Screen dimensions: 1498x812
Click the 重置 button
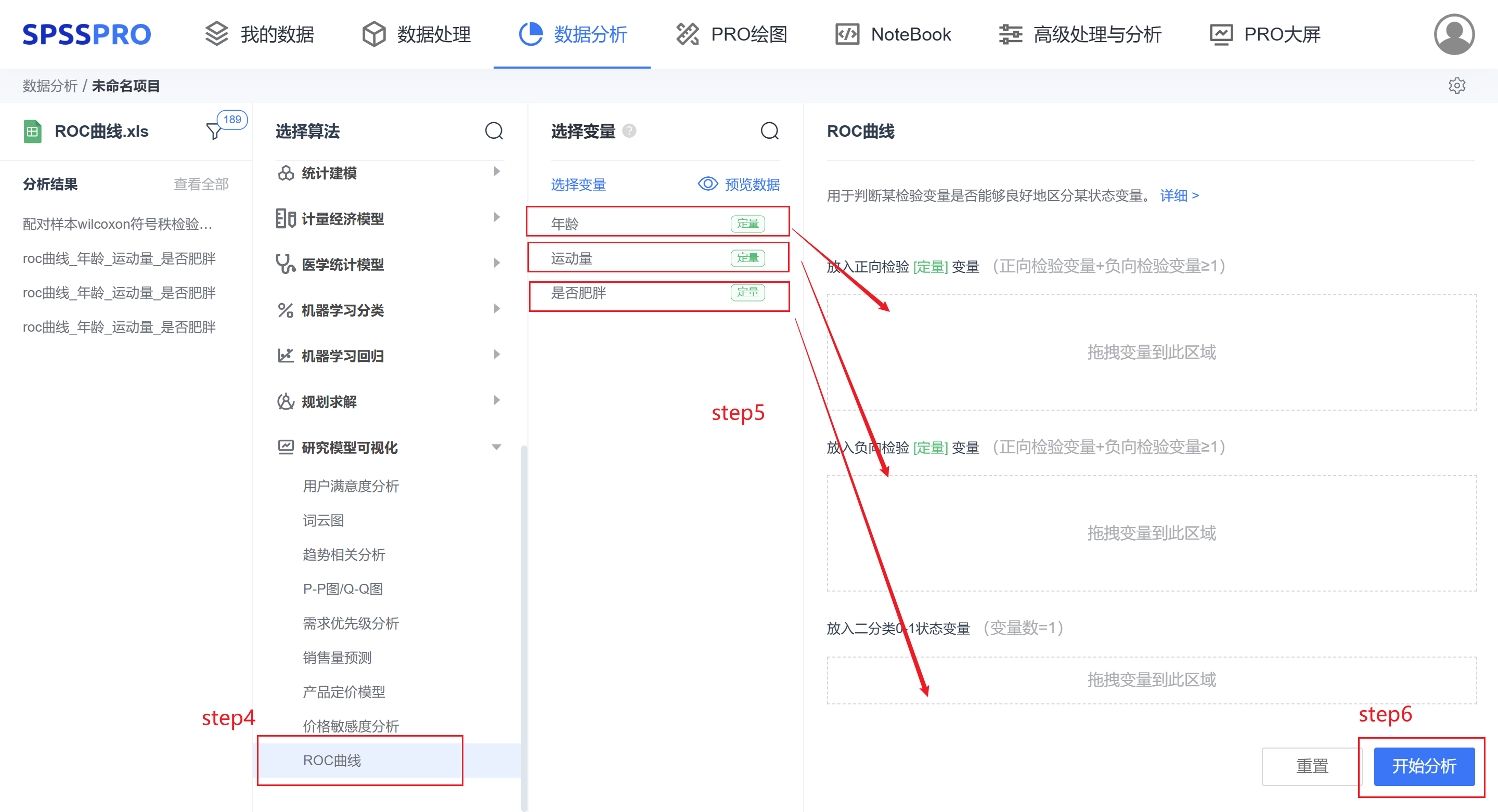1312,766
